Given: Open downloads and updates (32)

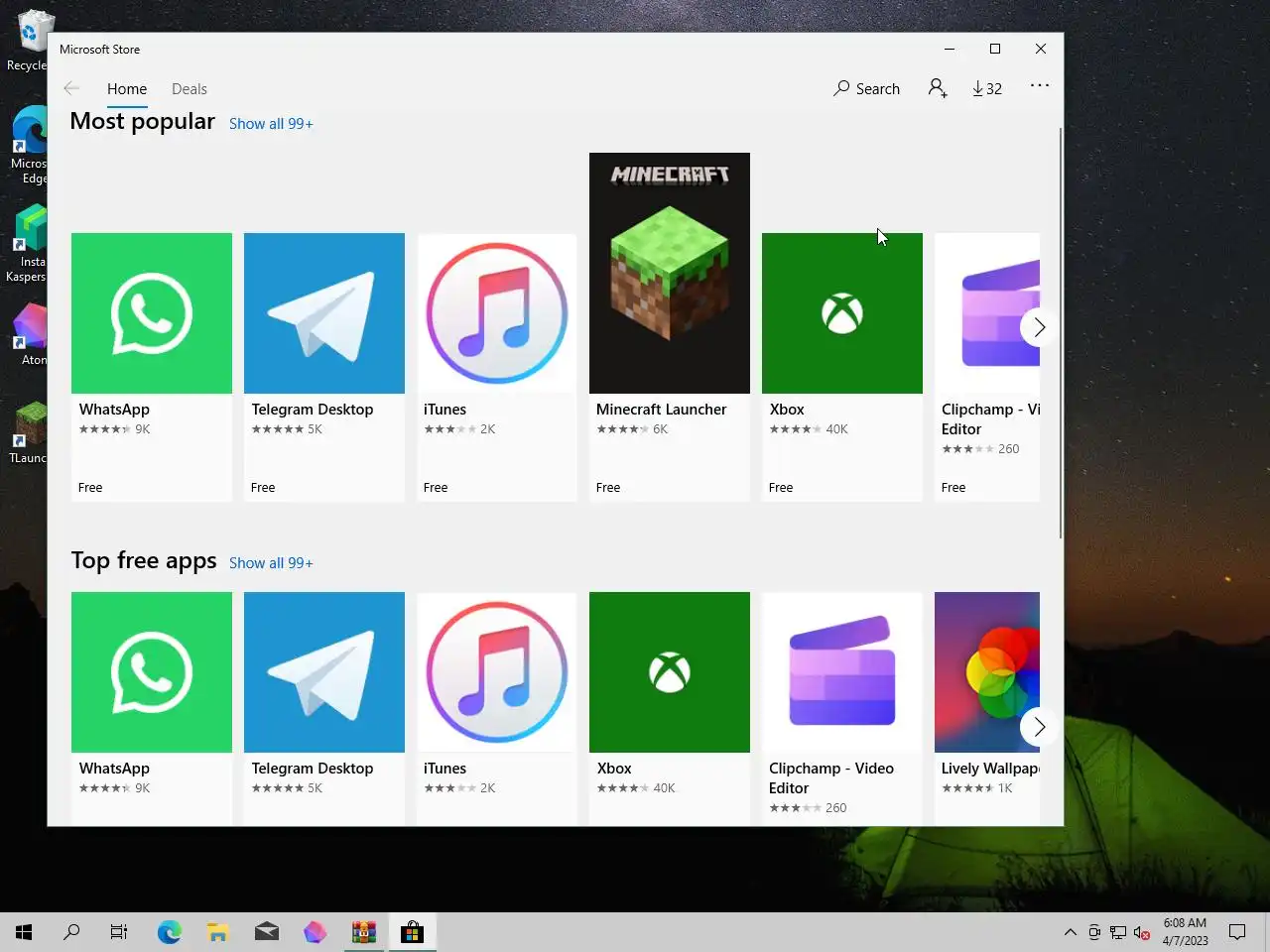Looking at the screenshot, I should (x=987, y=88).
